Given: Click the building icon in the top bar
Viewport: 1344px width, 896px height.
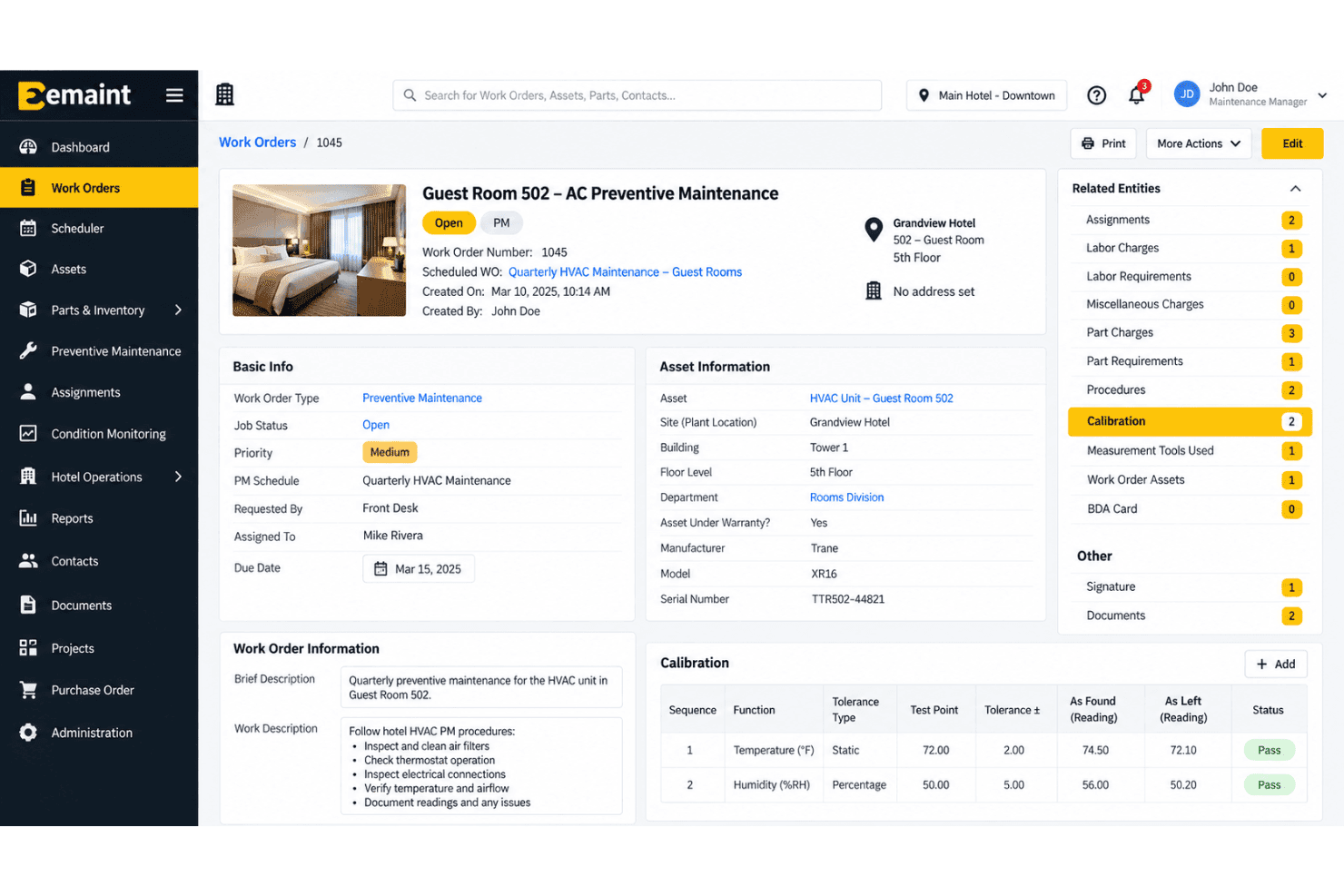Looking at the screenshot, I should 224,94.
